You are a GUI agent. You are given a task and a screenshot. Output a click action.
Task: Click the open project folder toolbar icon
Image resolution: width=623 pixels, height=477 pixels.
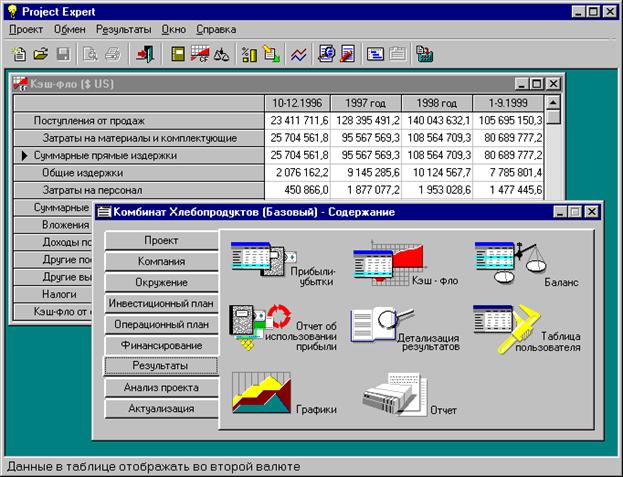pos(41,55)
